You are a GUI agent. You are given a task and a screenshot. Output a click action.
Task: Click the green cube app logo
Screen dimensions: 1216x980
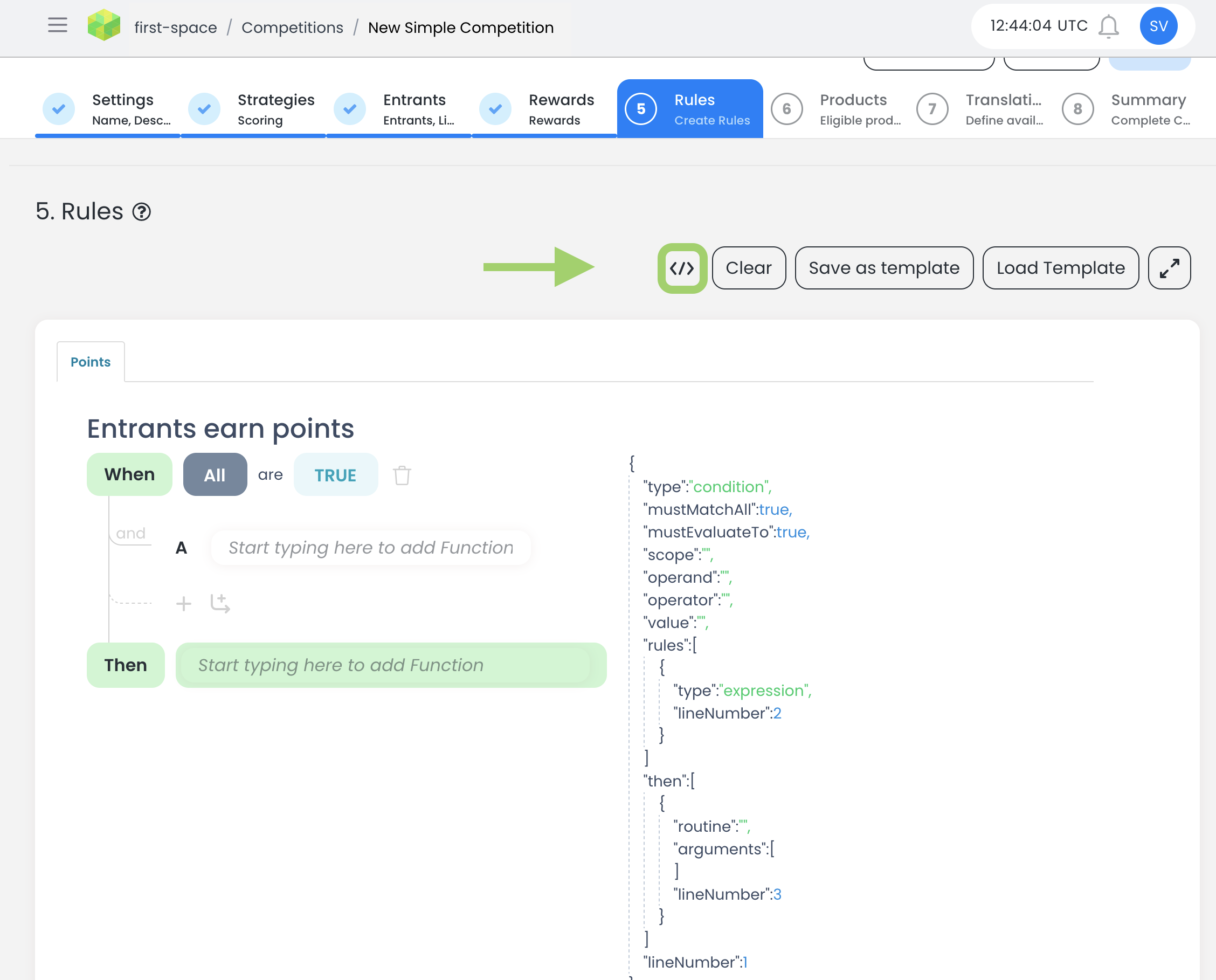point(104,26)
